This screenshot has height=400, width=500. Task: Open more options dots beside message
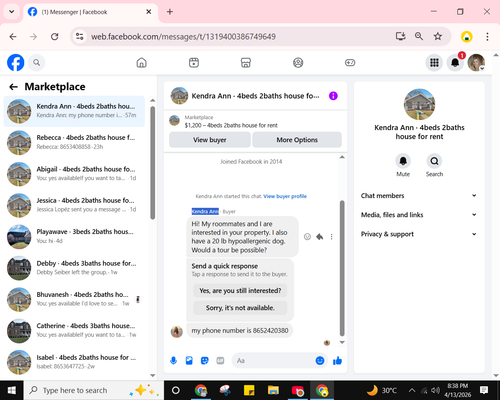point(331,237)
